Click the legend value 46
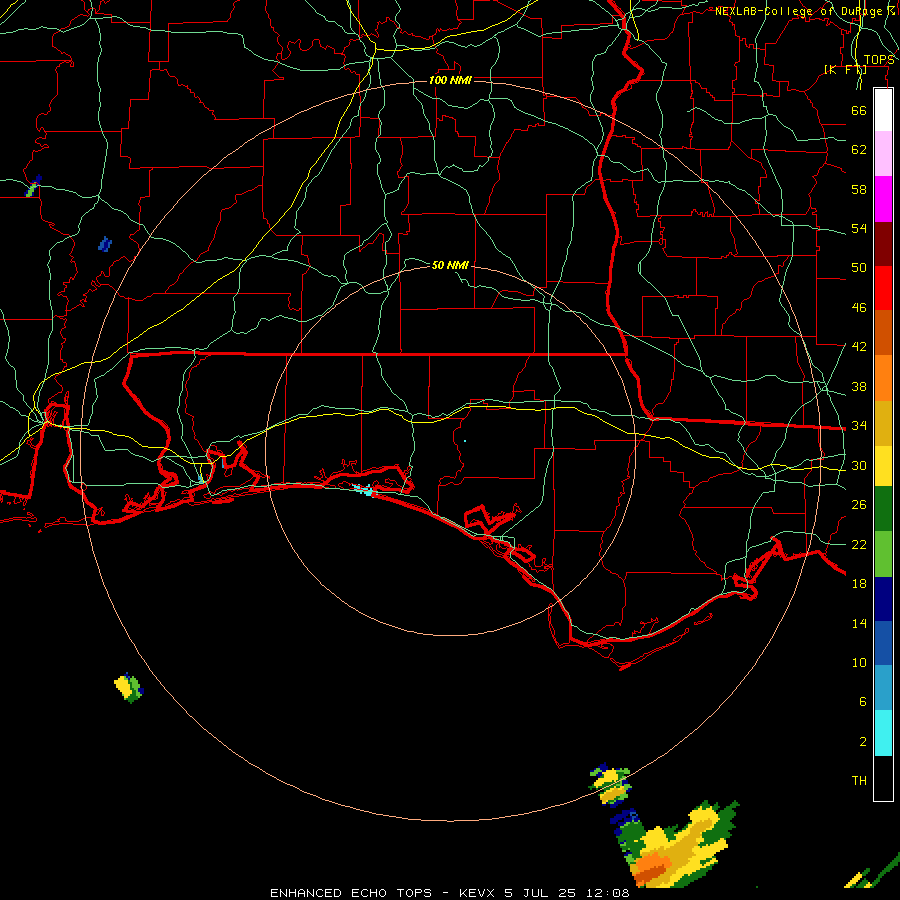Viewport: 900px width, 900px height. click(859, 308)
